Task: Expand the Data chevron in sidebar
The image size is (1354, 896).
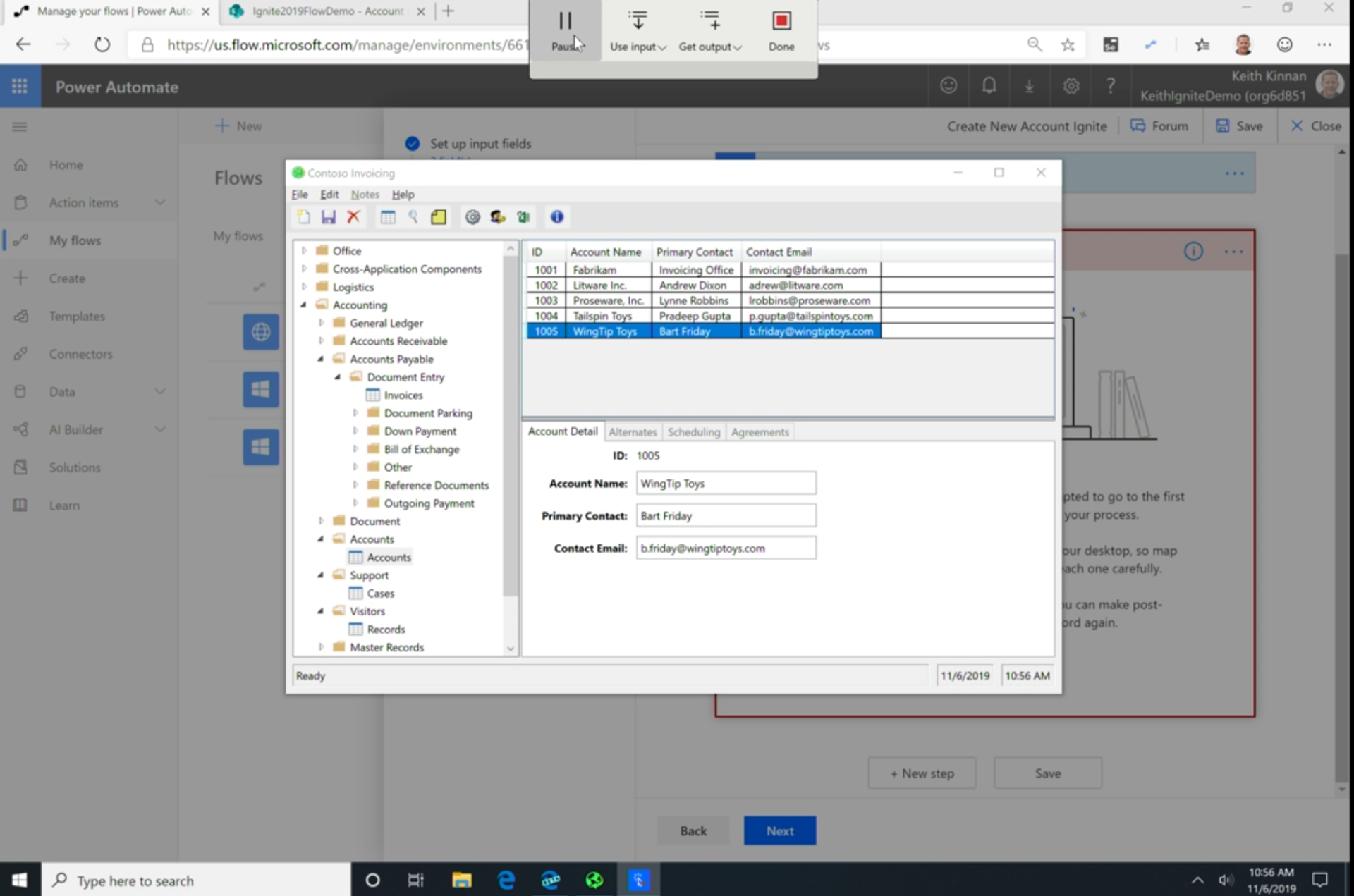Action: click(x=160, y=391)
